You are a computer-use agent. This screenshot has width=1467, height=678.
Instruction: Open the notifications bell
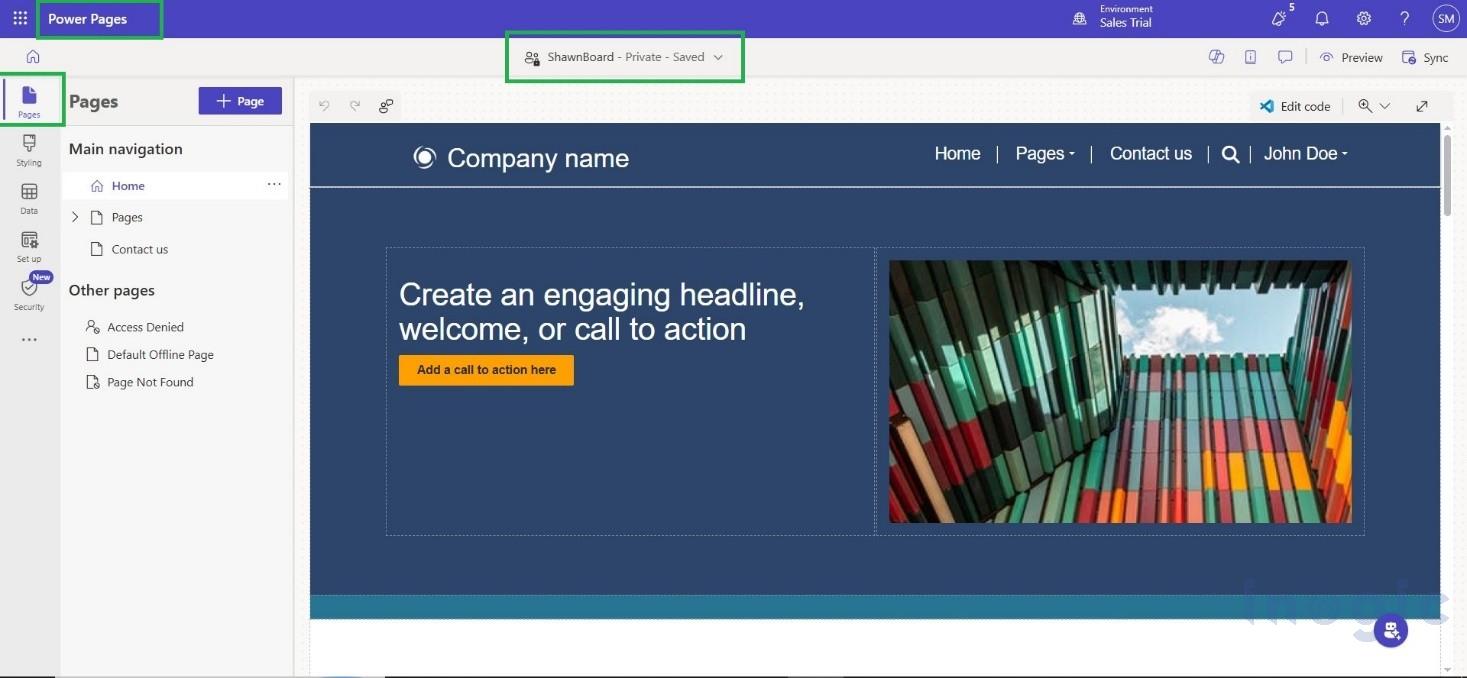coord(1322,18)
